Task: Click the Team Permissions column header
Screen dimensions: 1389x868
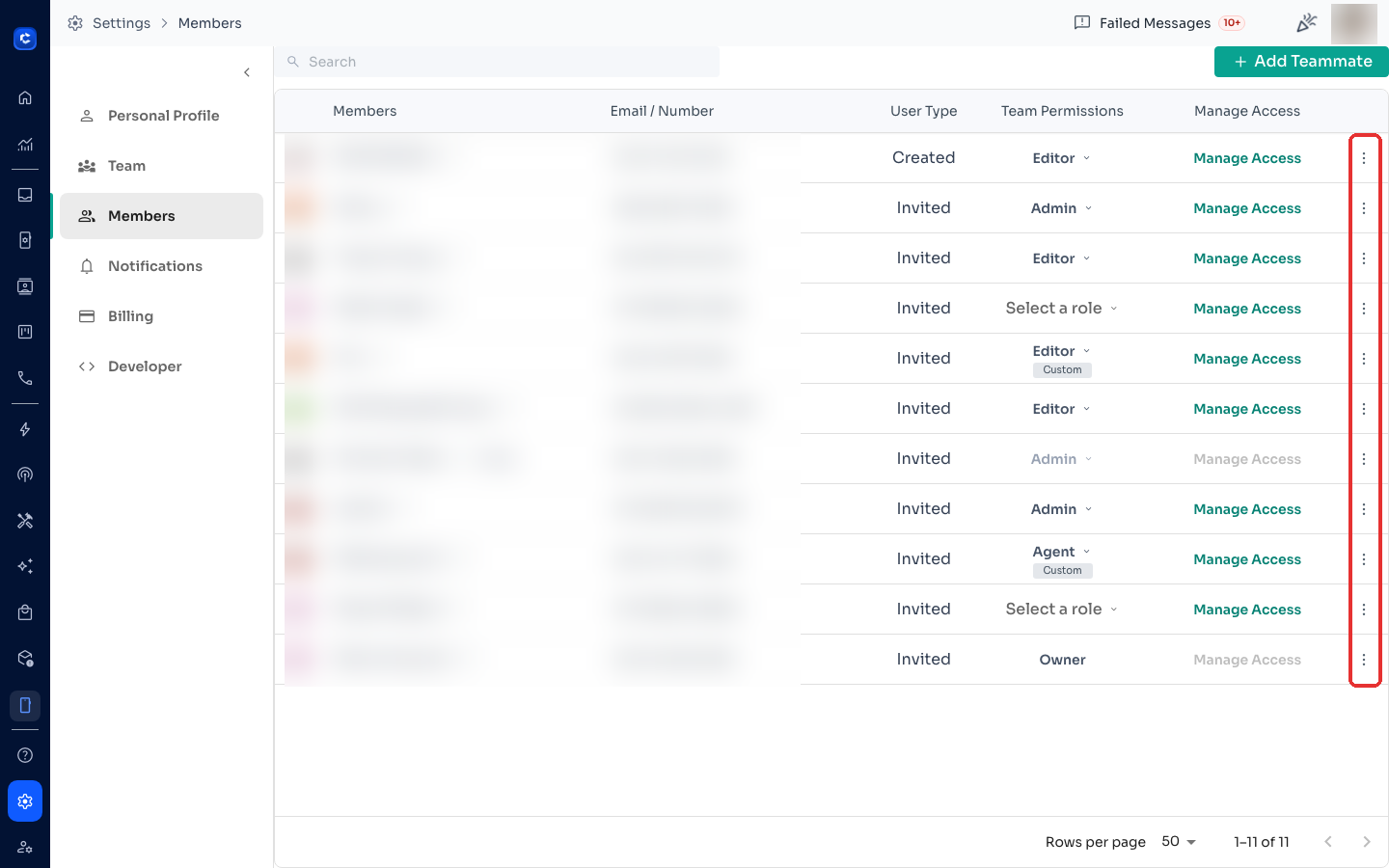Action: click(x=1062, y=111)
